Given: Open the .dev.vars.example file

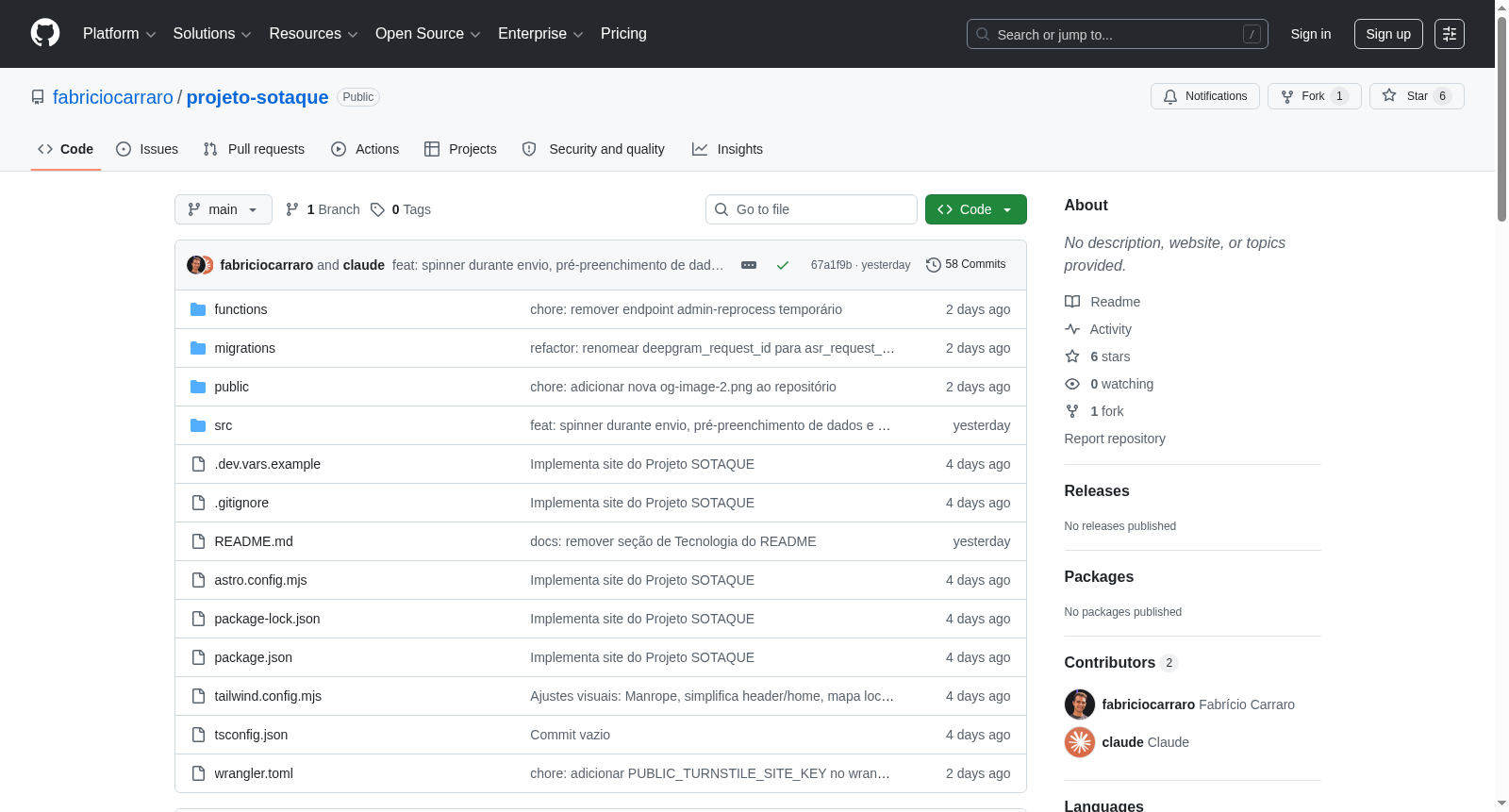Looking at the screenshot, I should tap(267, 464).
